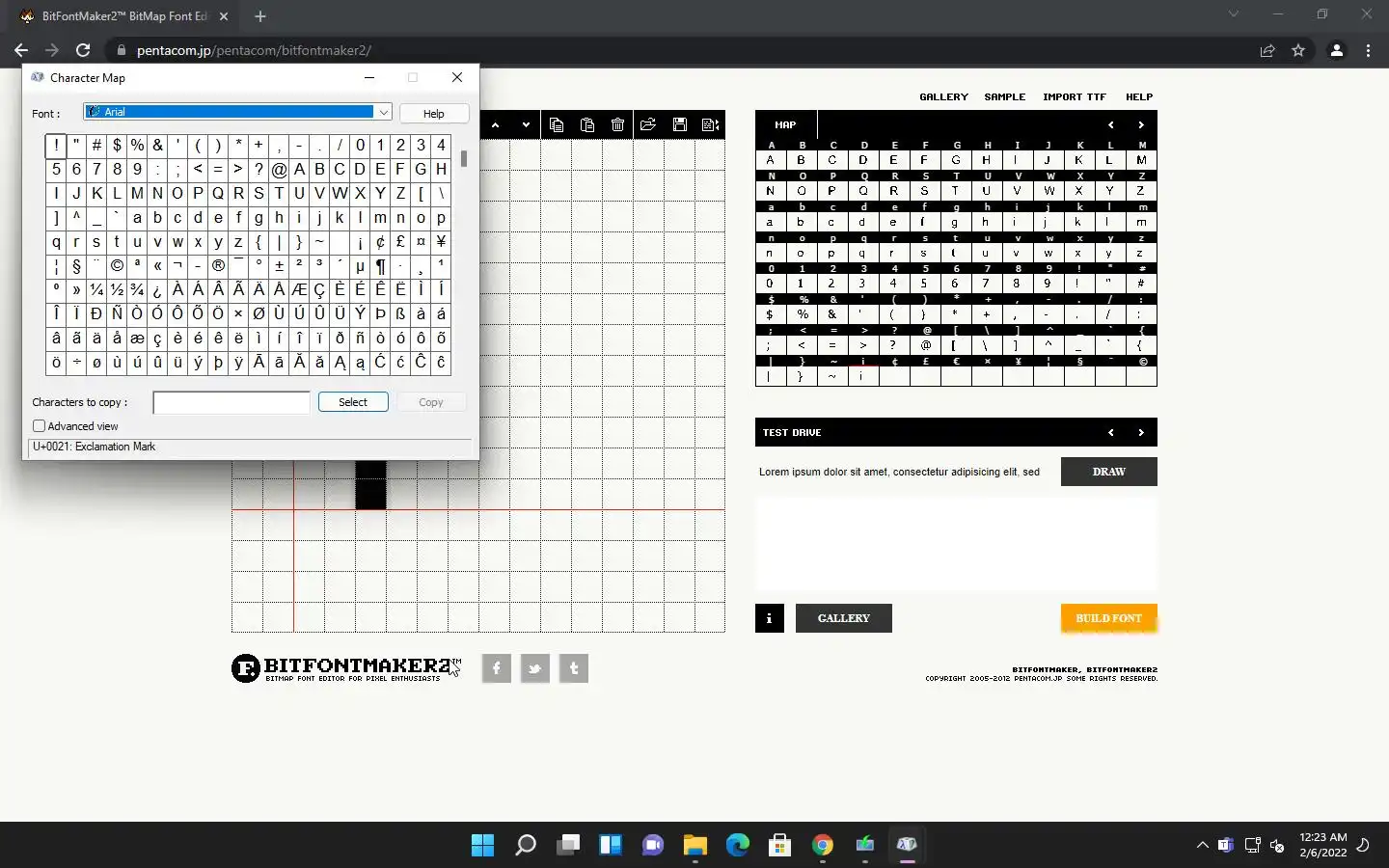This screenshot has height=868, width=1389.
Task: Open Google Chrome from the taskbar
Action: tap(823, 845)
